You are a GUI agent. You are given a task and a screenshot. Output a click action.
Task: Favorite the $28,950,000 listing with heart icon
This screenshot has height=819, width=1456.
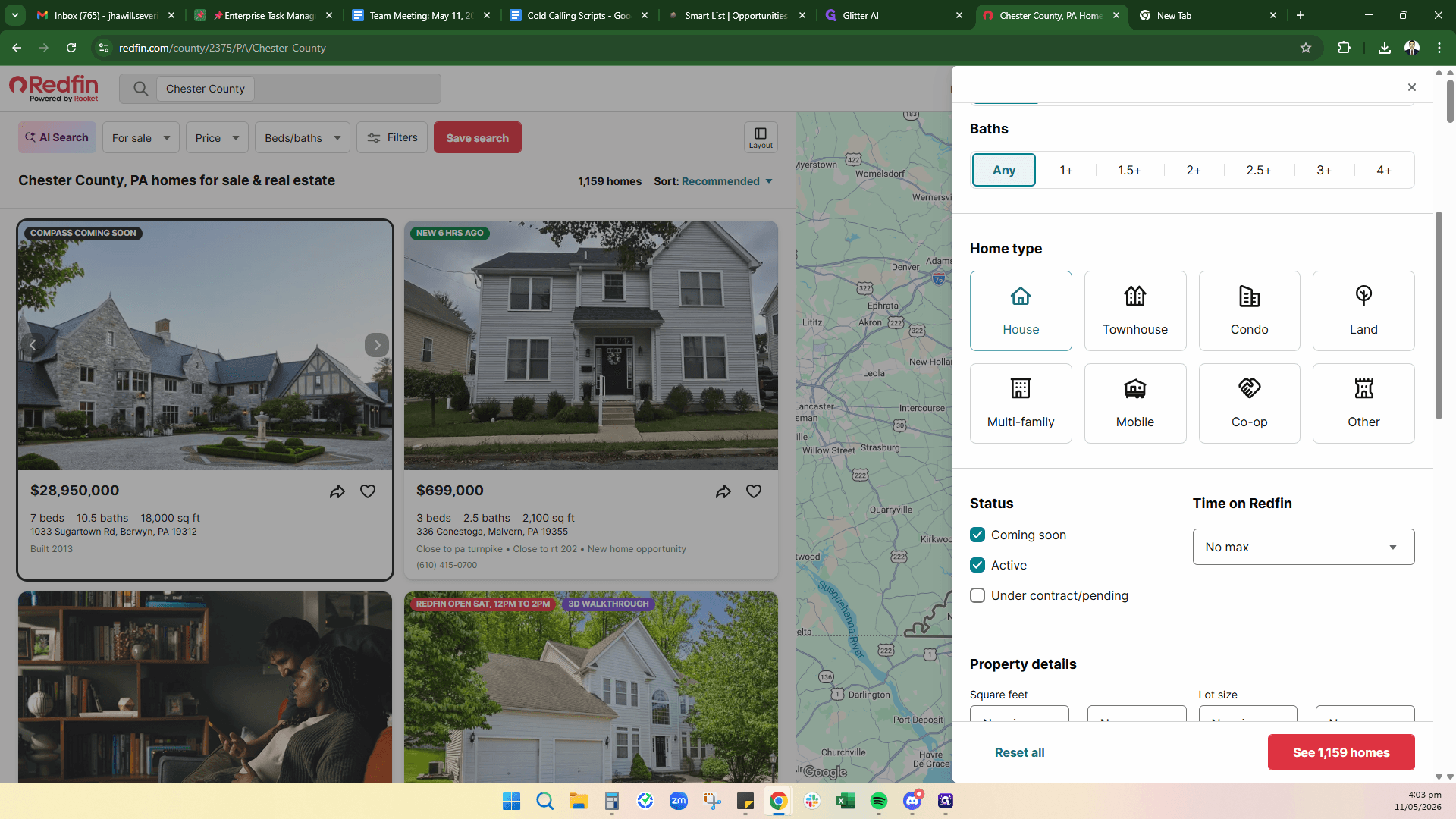point(368,491)
